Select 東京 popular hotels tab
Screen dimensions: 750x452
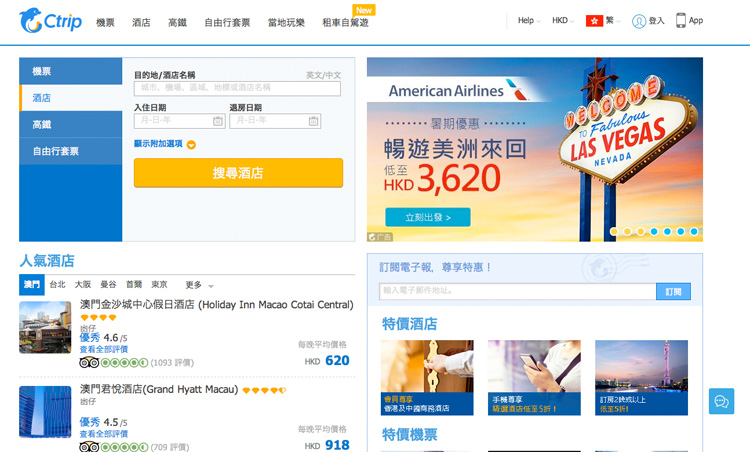[x=159, y=285]
